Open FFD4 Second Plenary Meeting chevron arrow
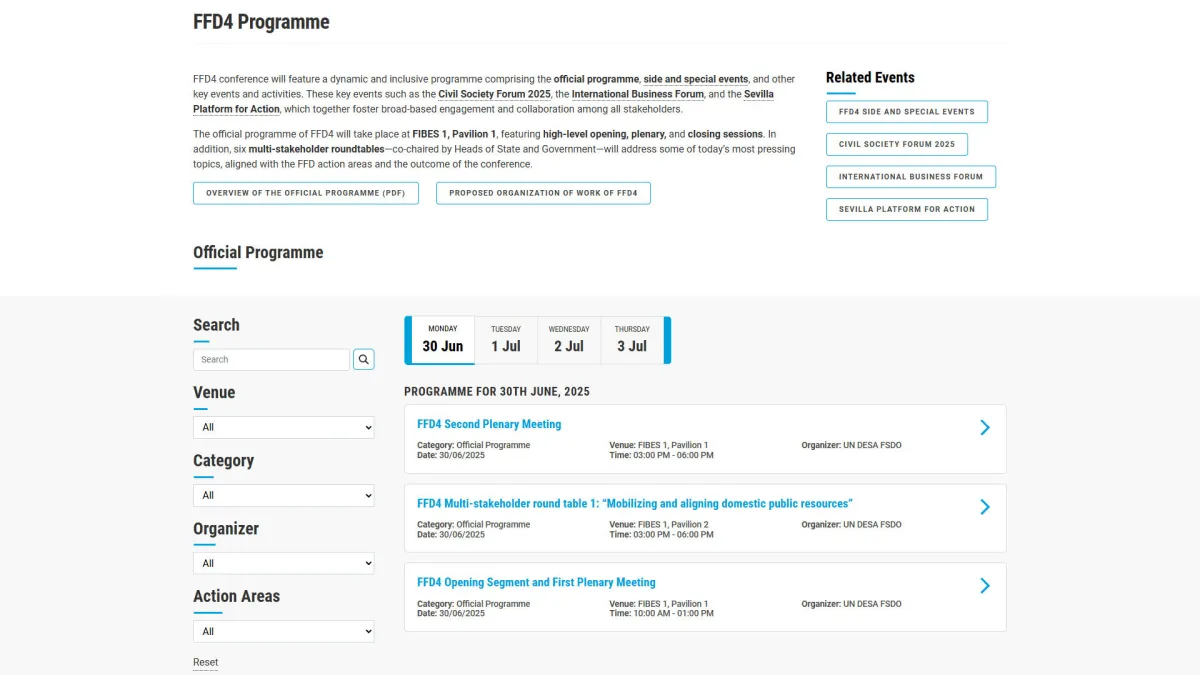The image size is (1200, 675). (x=985, y=428)
